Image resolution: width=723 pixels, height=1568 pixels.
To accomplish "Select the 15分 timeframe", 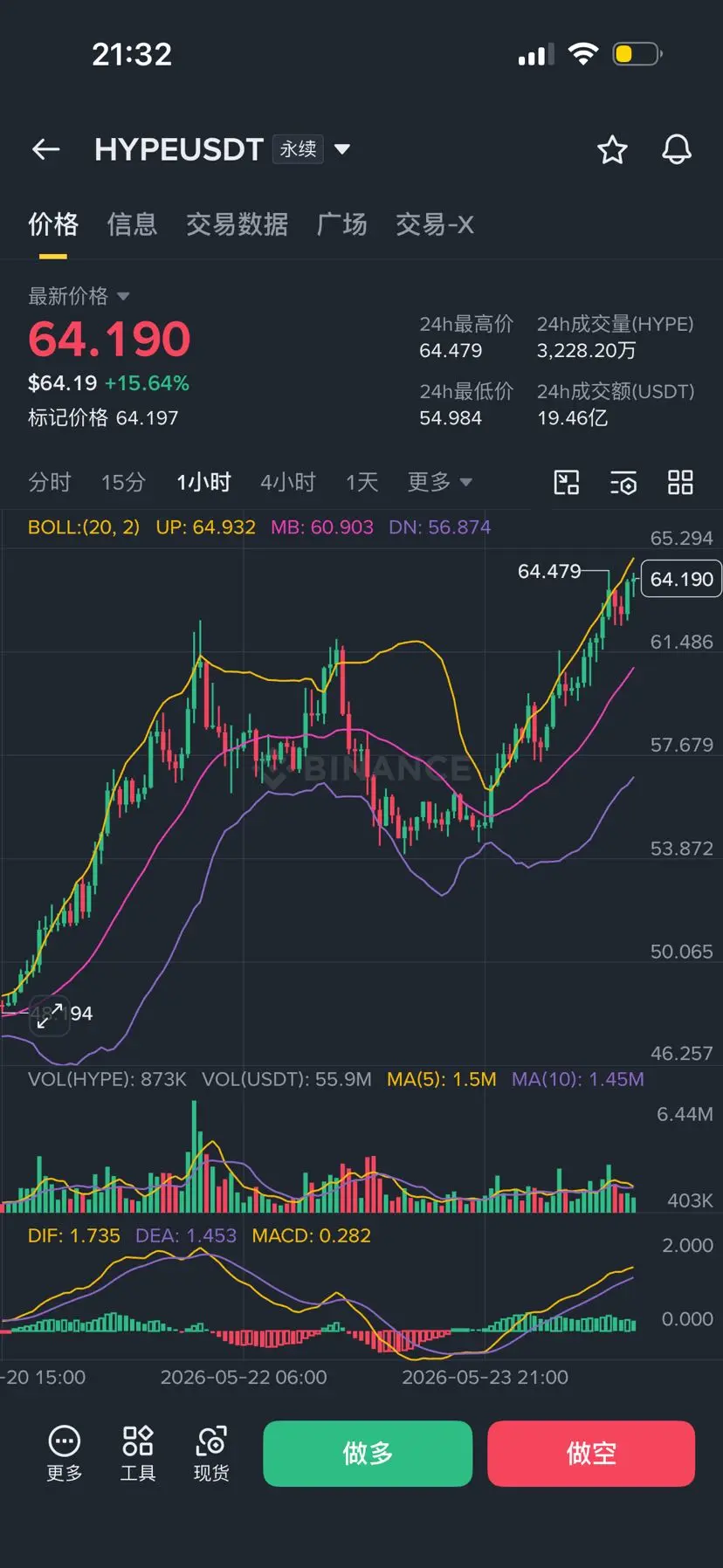I will click(123, 482).
